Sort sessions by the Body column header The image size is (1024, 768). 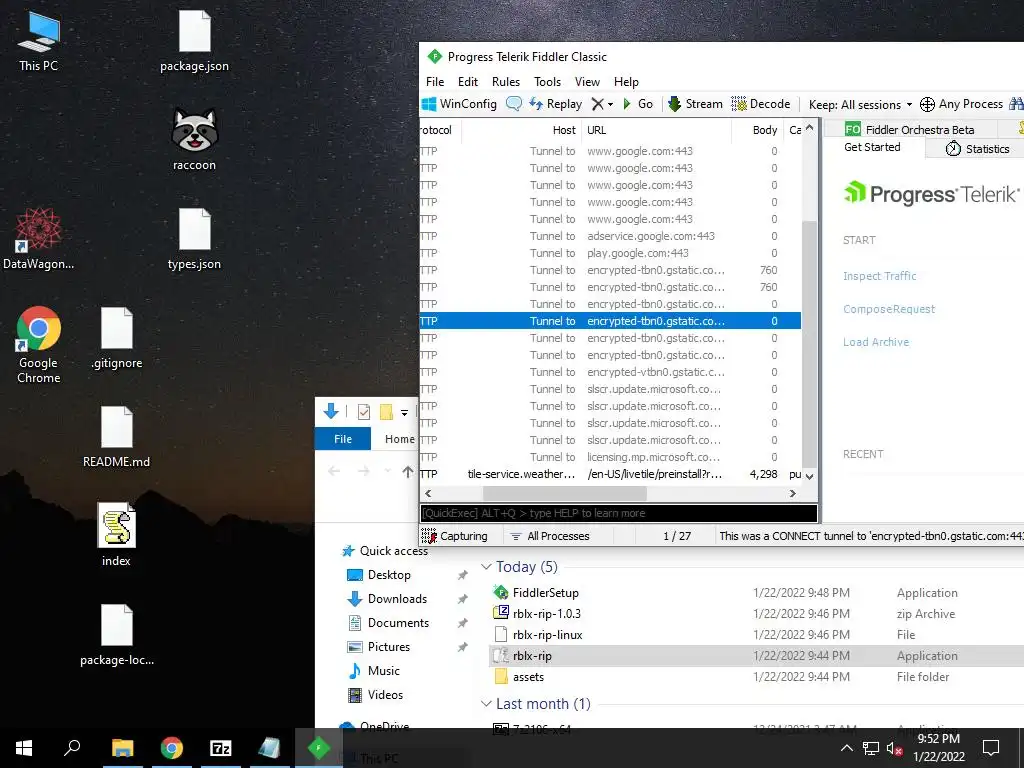(758, 130)
